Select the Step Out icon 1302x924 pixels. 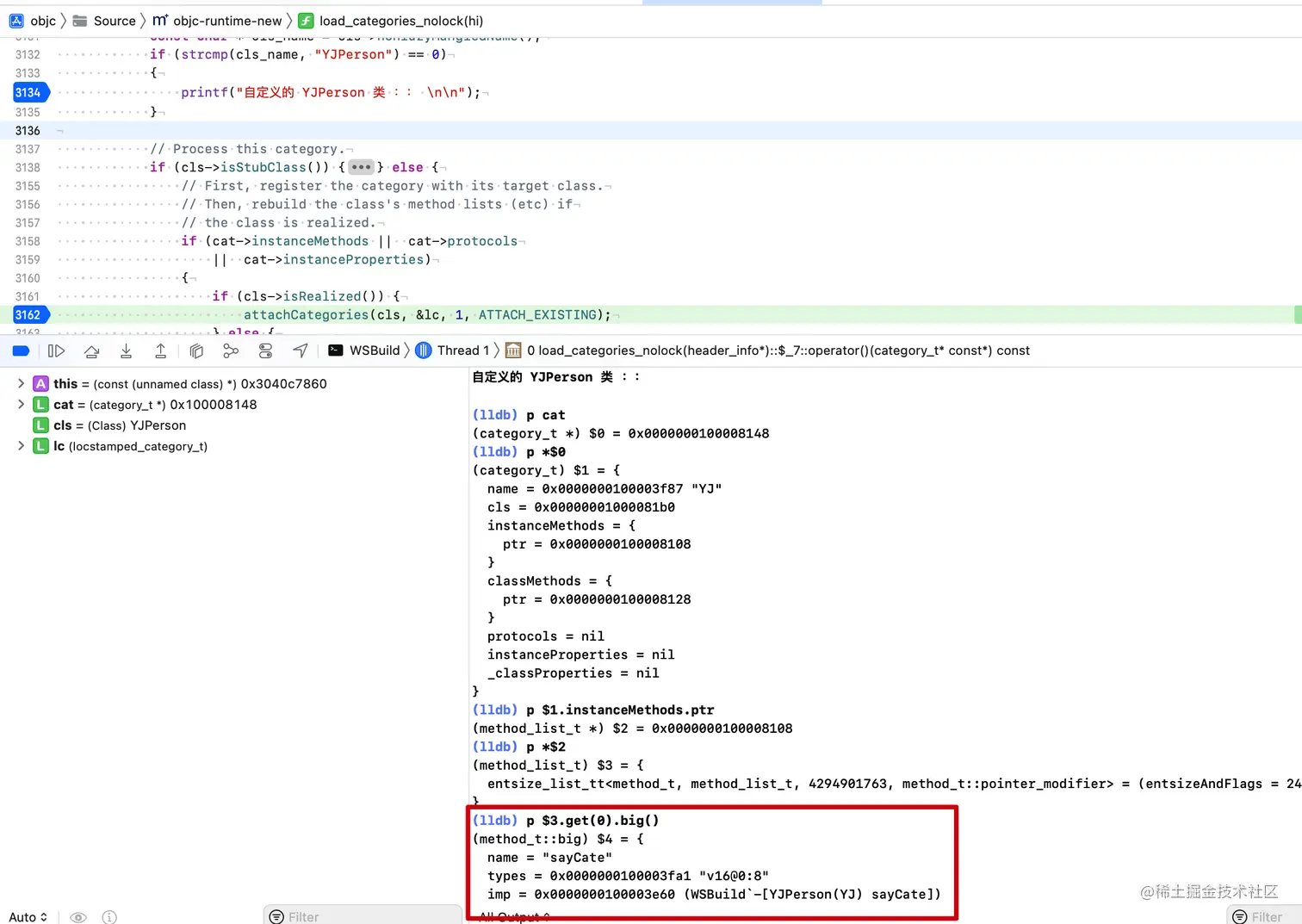tap(160, 350)
